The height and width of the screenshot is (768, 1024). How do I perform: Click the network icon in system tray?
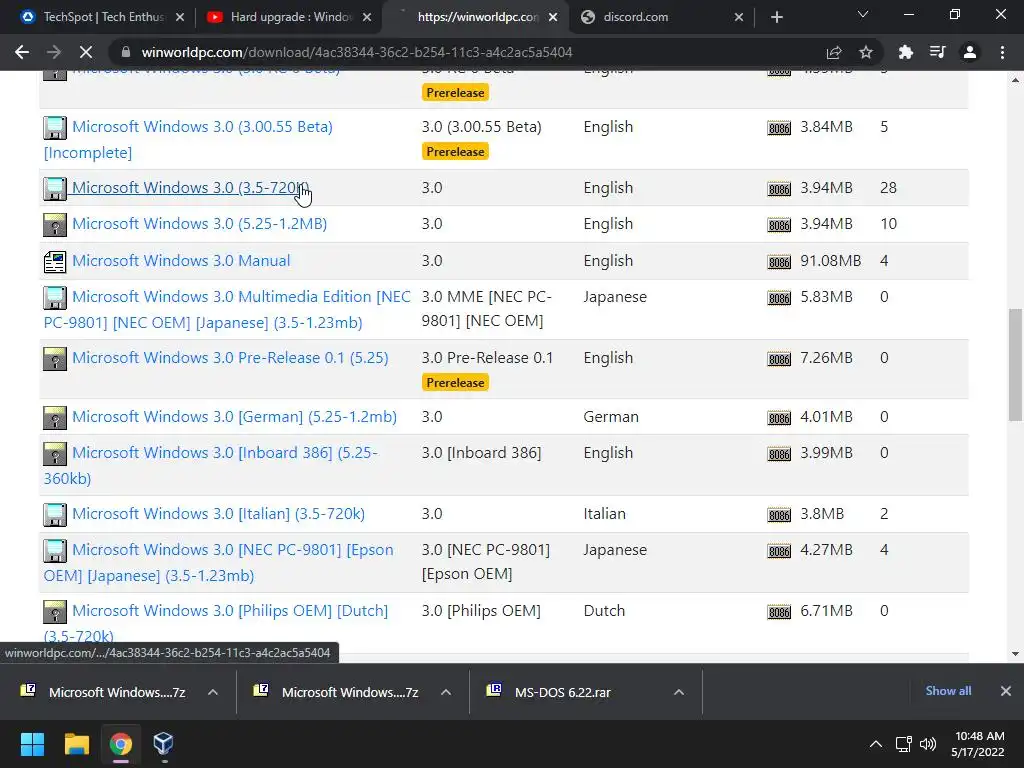click(904, 744)
